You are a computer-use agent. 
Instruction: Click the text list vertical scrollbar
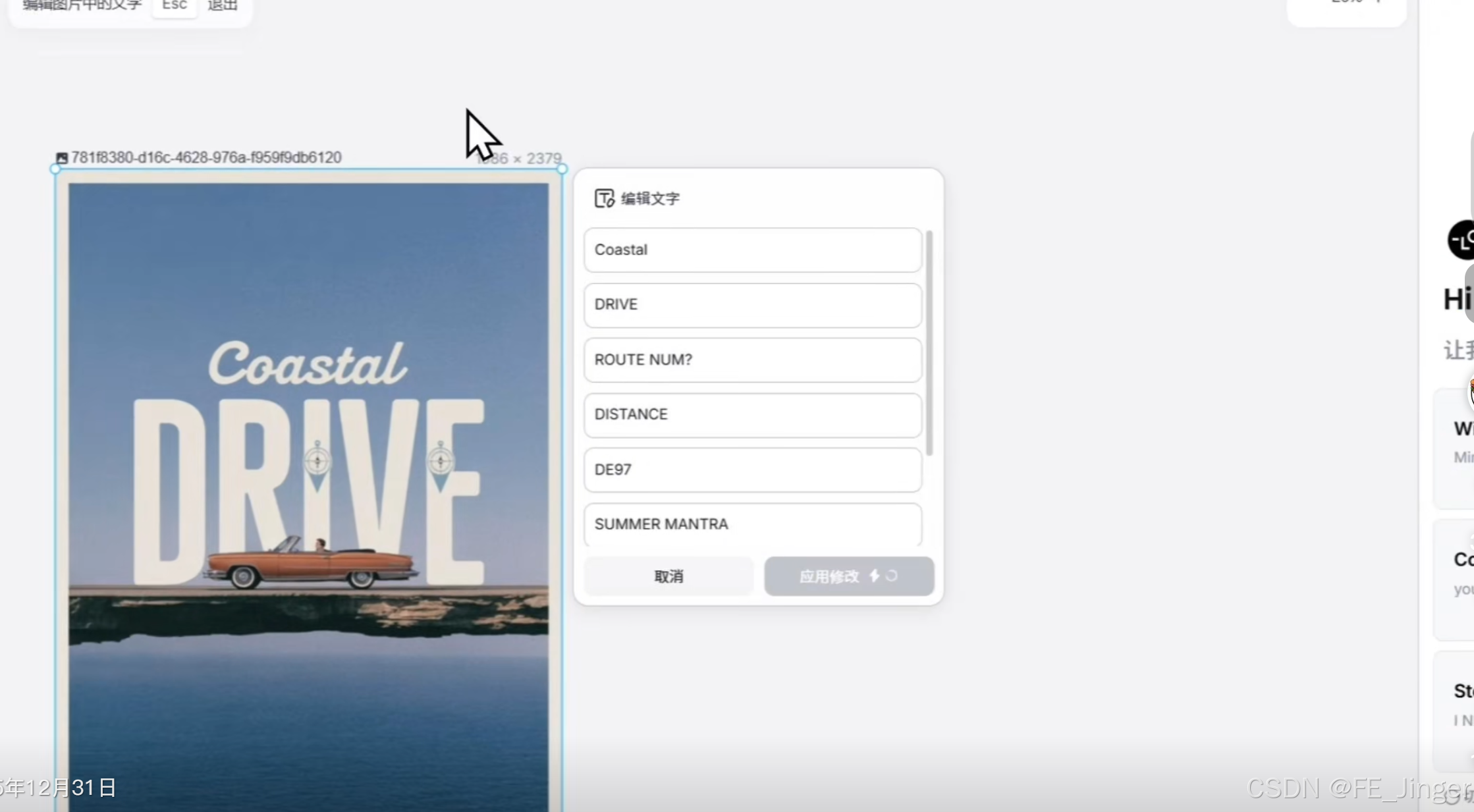pos(929,342)
